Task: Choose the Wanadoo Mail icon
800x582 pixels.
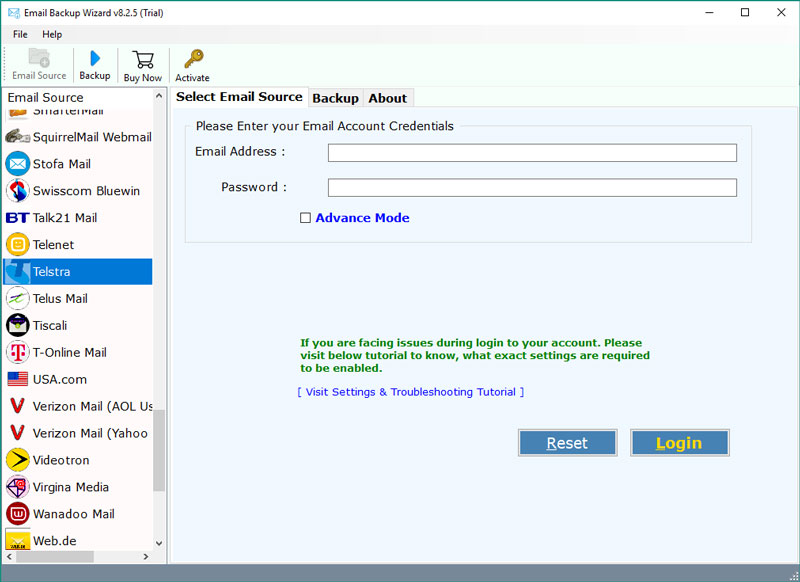Action: (x=17, y=515)
